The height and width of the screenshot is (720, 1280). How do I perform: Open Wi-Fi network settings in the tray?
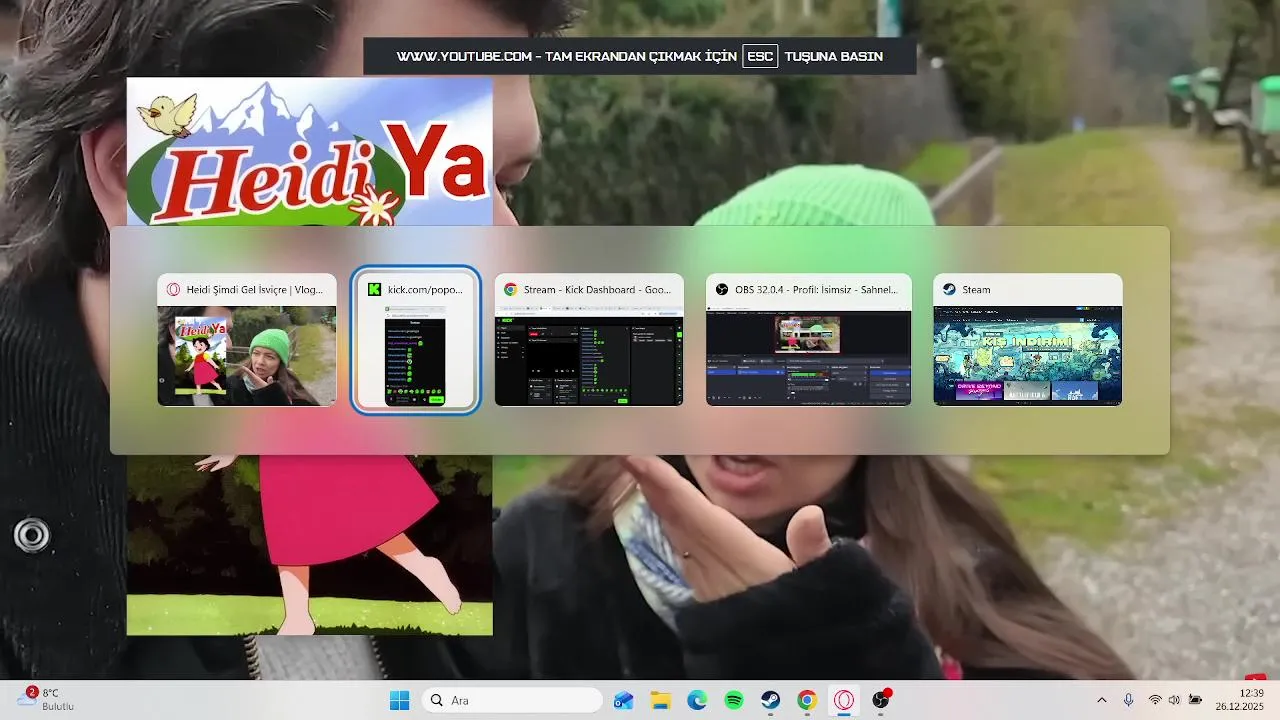click(1155, 700)
